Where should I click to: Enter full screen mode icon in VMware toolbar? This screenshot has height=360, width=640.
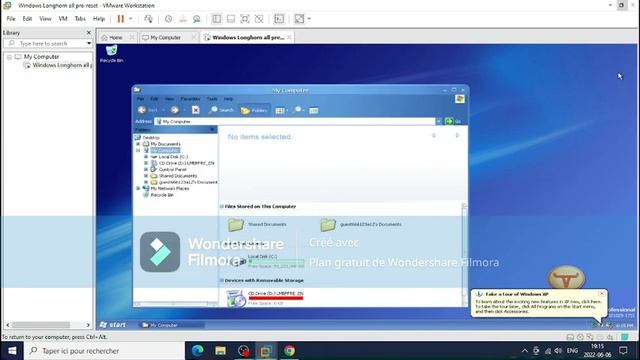(244, 19)
